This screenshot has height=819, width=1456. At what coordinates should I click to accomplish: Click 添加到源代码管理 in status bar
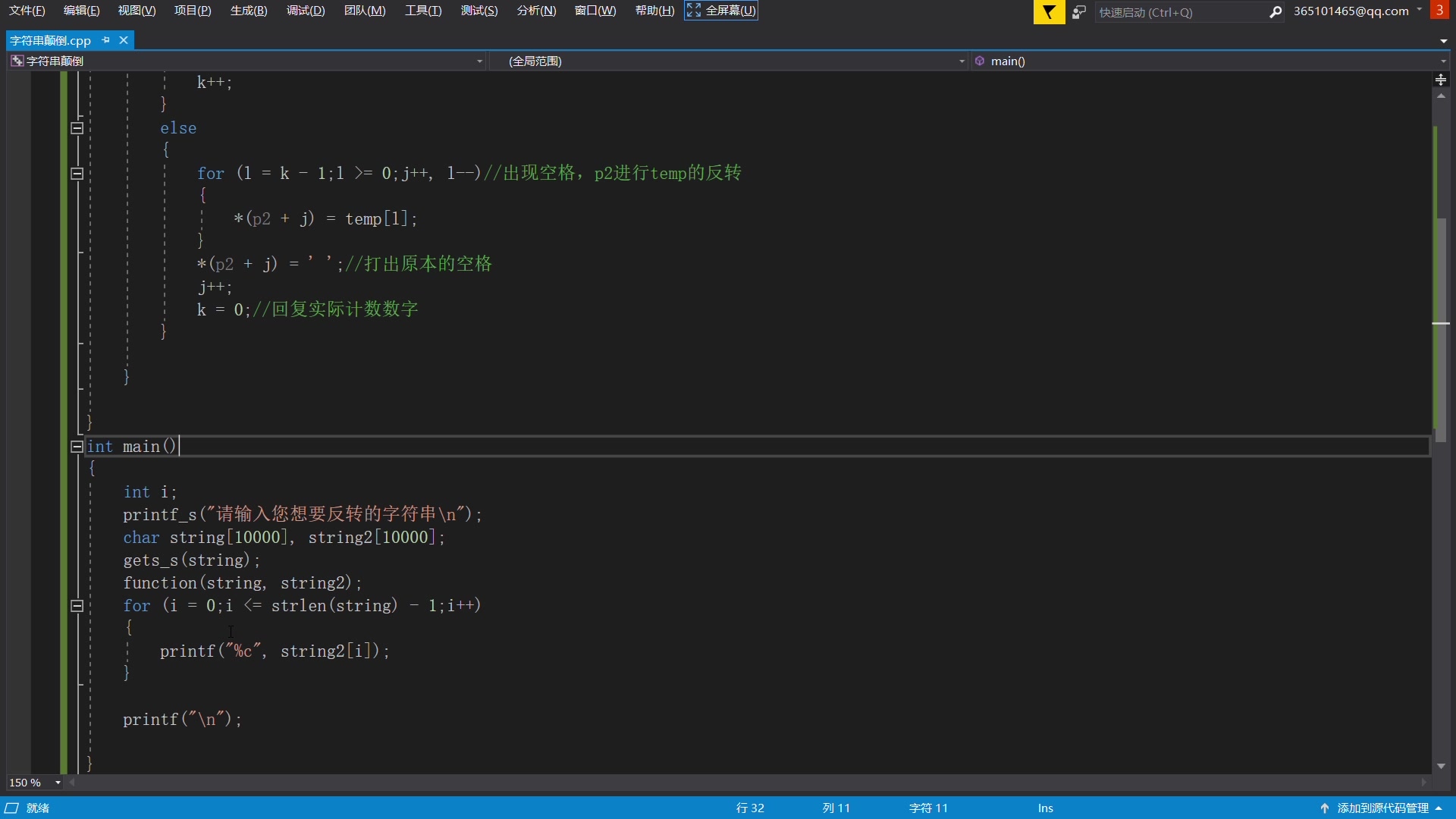tap(1382, 808)
